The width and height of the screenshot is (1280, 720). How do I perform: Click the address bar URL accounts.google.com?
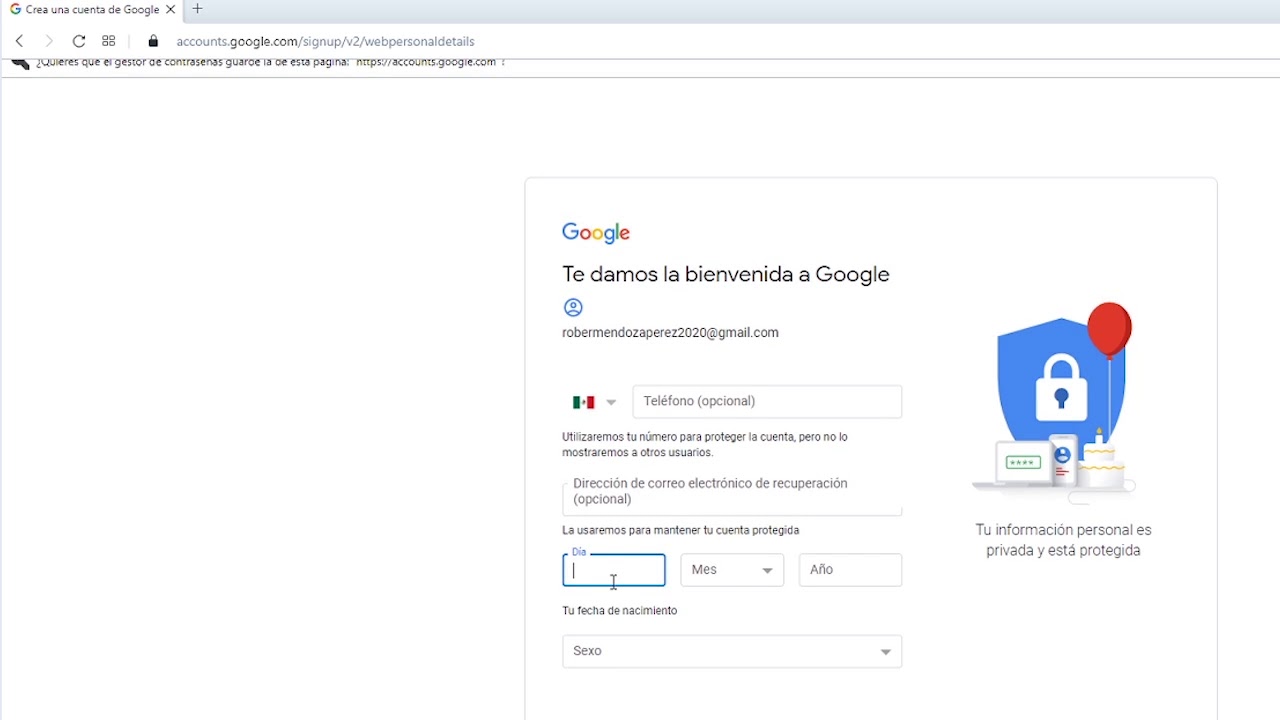325,41
